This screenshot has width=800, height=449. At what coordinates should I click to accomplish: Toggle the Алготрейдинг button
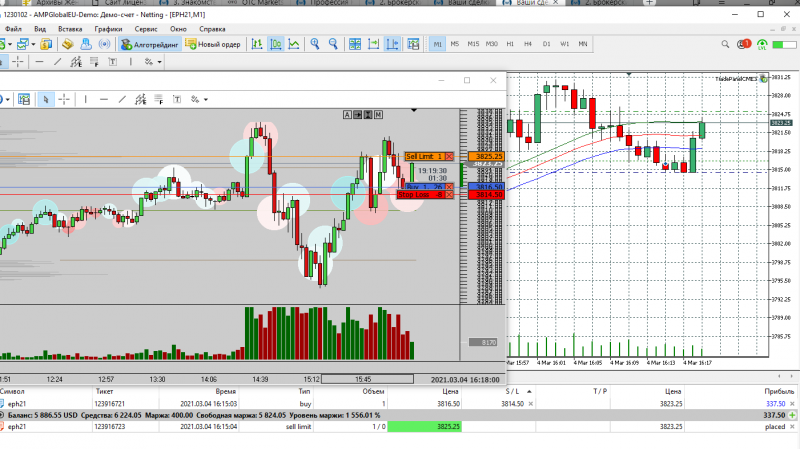149,44
